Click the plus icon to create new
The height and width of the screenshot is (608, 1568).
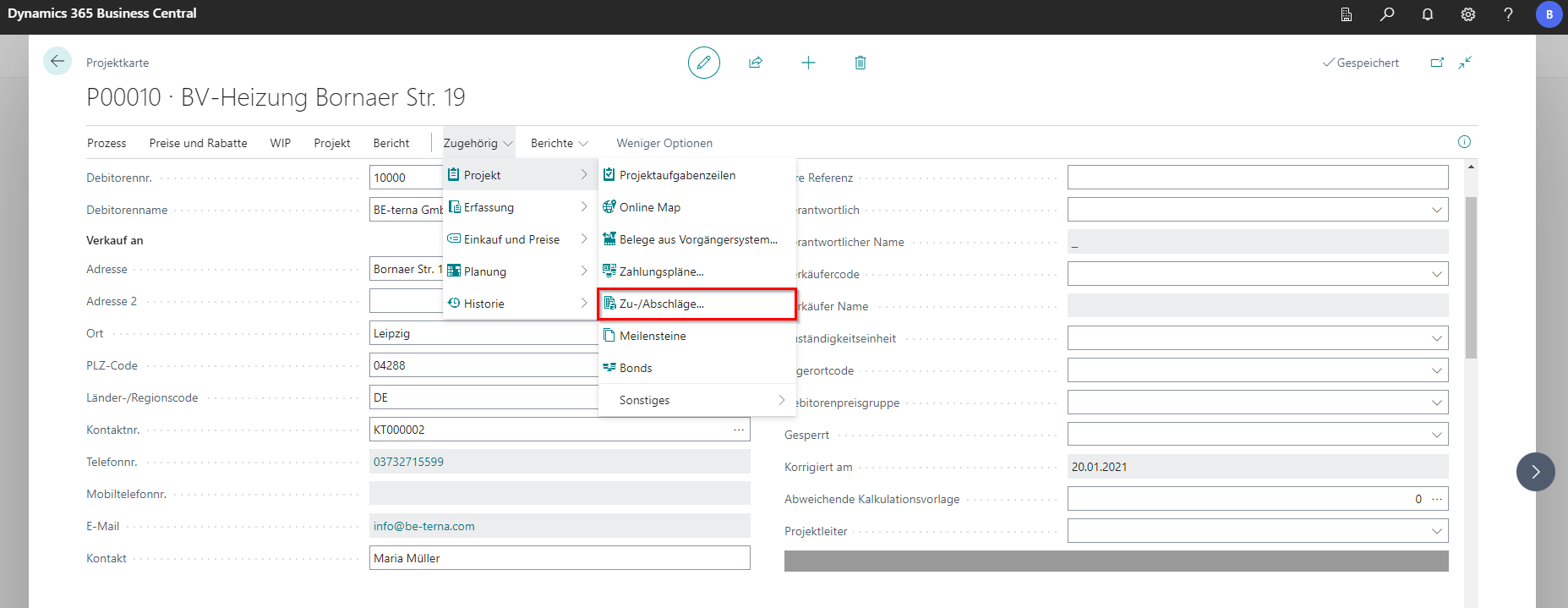pyautogui.click(x=808, y=63)
